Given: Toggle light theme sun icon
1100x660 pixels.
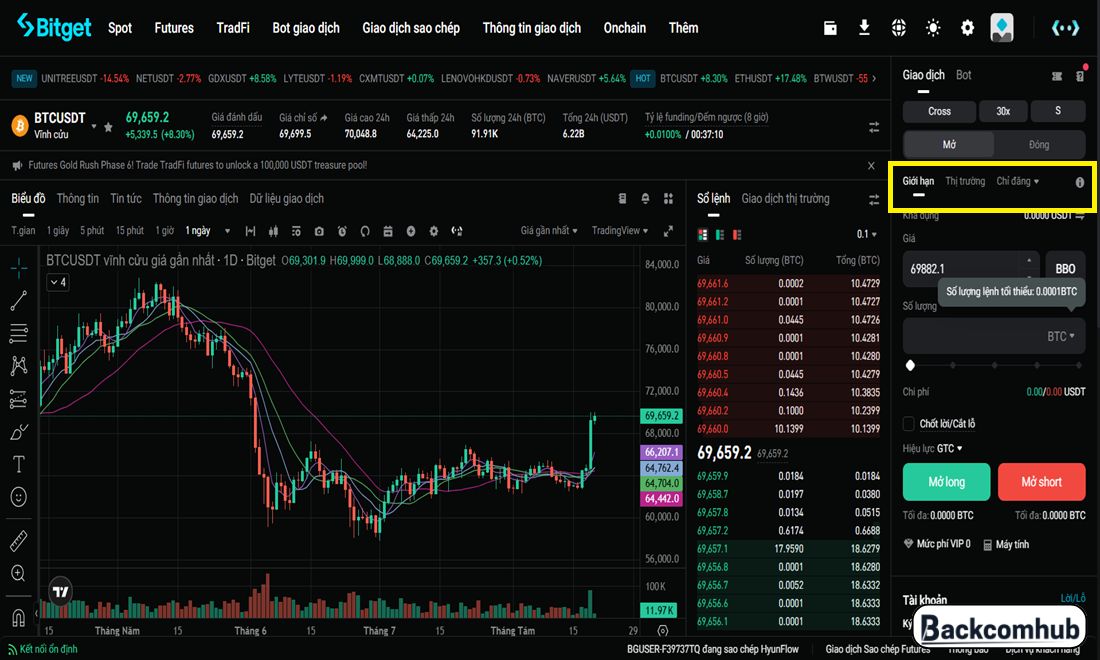Looking at the screenshot, I should [933, 28].
